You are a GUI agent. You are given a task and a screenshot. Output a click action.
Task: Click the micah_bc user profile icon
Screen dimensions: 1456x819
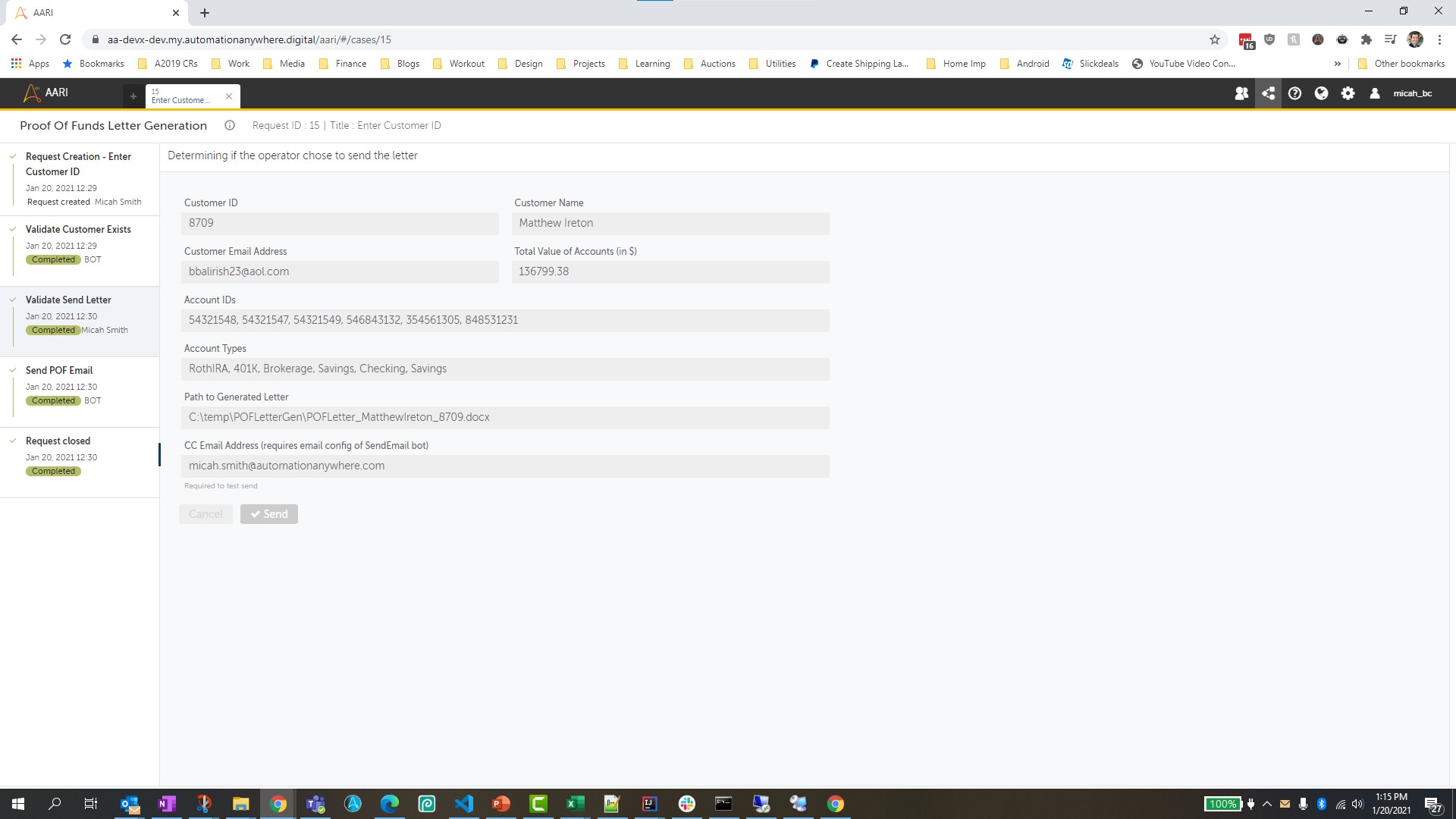tap(1374, 93)
